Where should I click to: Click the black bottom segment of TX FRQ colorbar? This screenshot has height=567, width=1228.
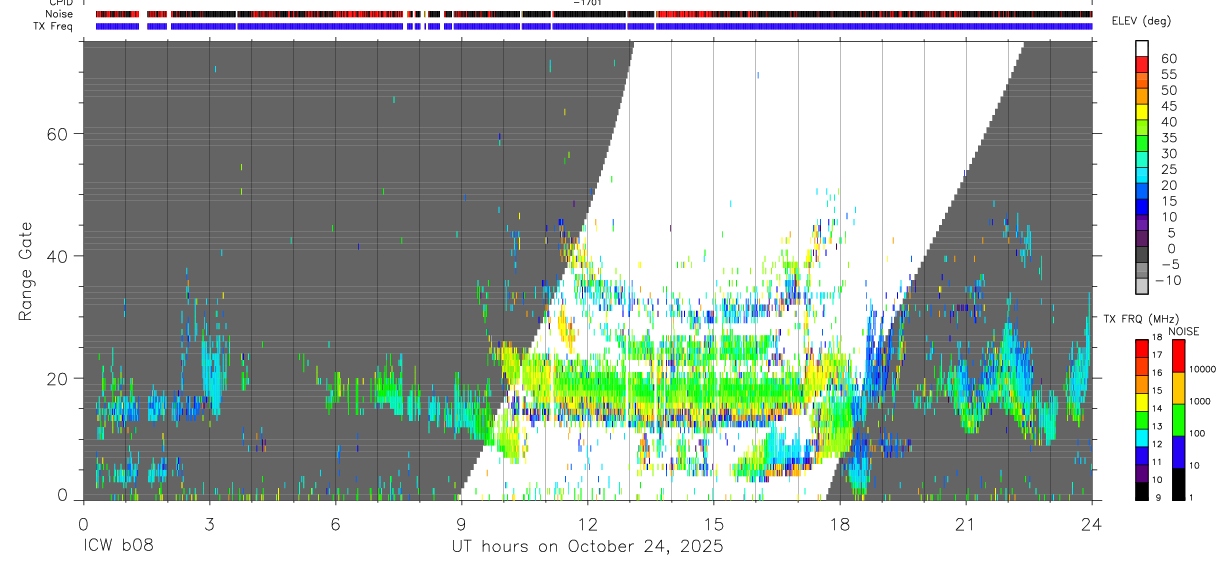[1141, 491]
